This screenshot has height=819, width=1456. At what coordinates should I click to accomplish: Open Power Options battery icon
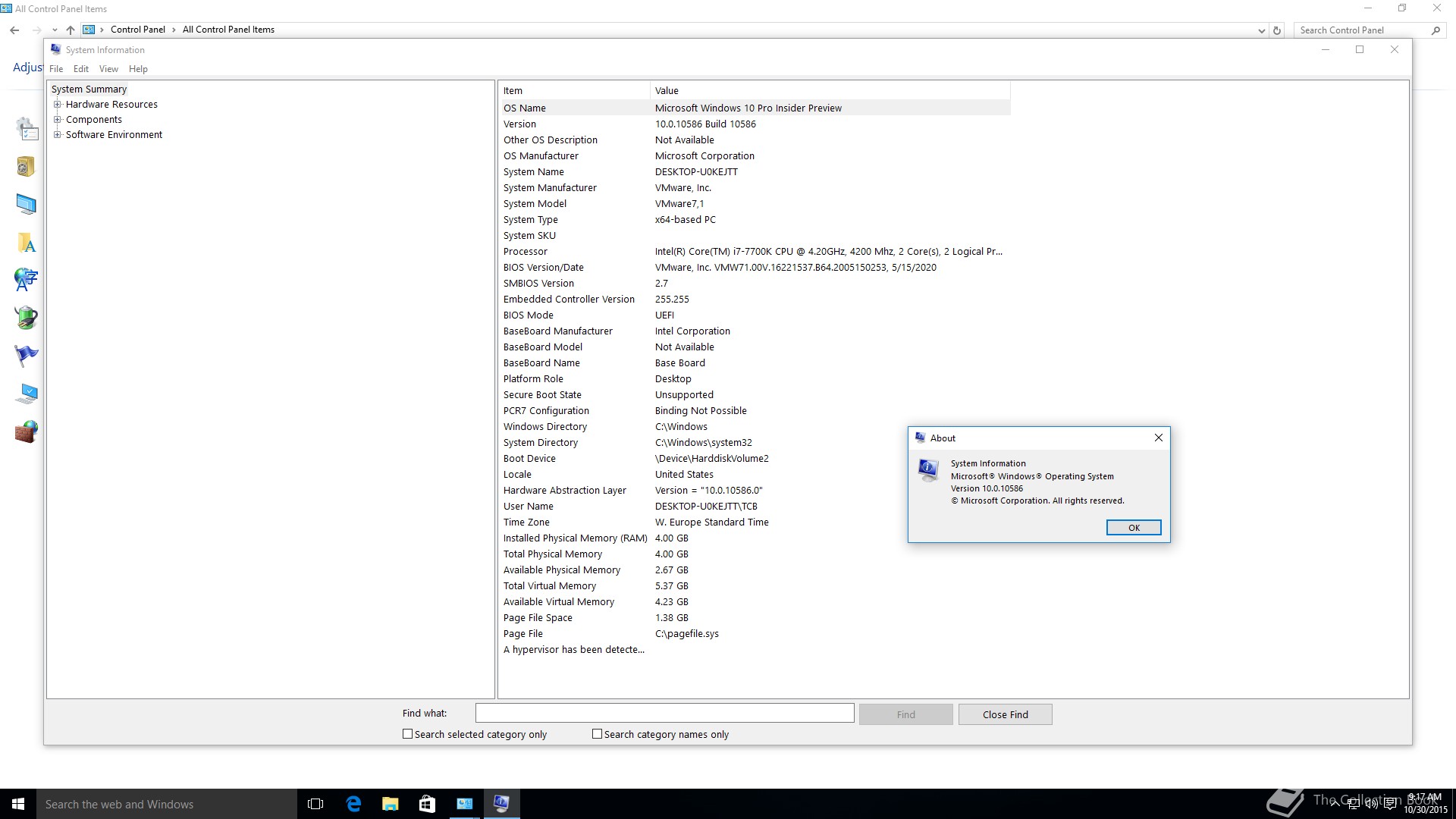pyautogui.click(x=26, y=317)
